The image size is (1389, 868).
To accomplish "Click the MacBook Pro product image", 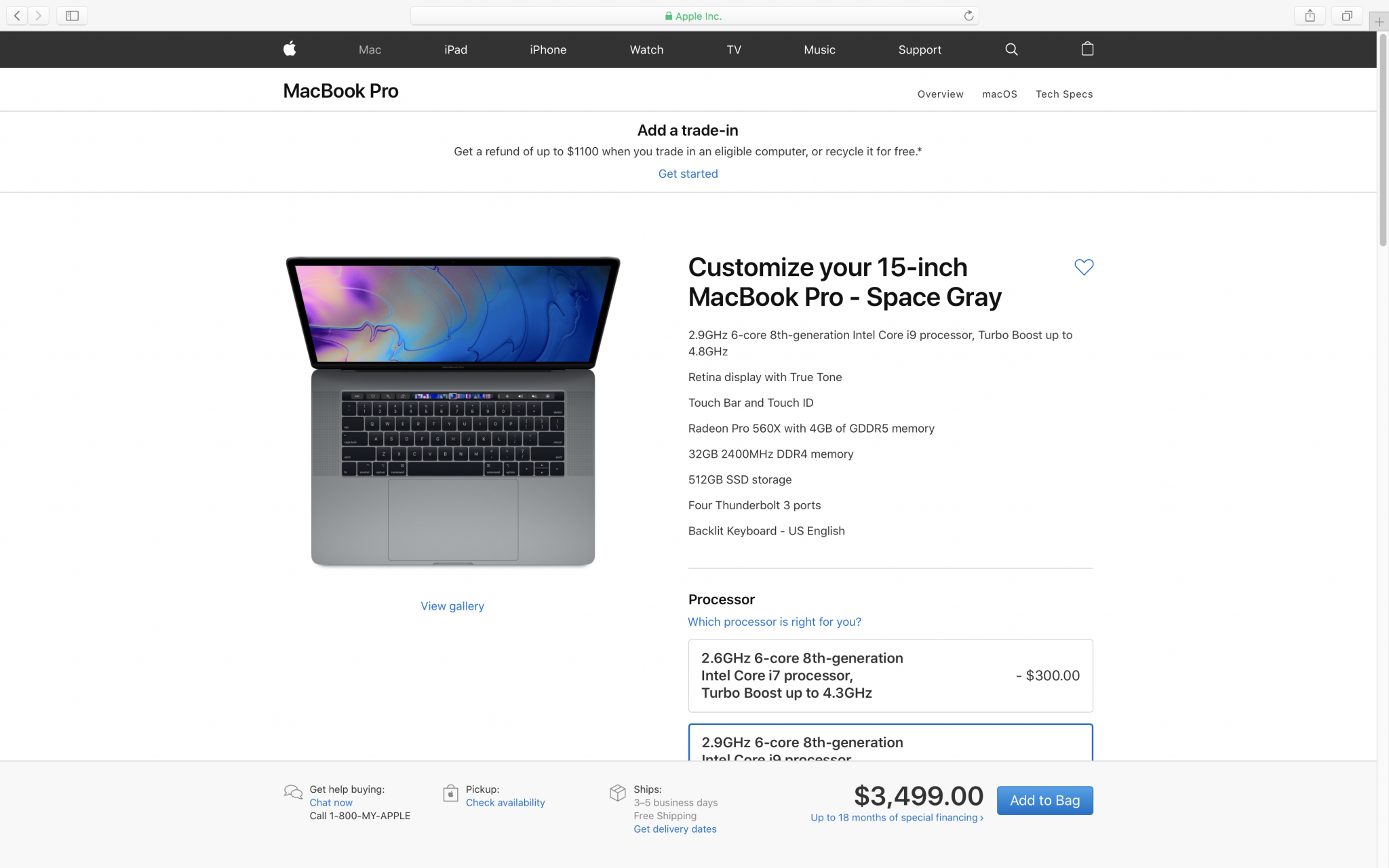I will [x=453, y=411].
